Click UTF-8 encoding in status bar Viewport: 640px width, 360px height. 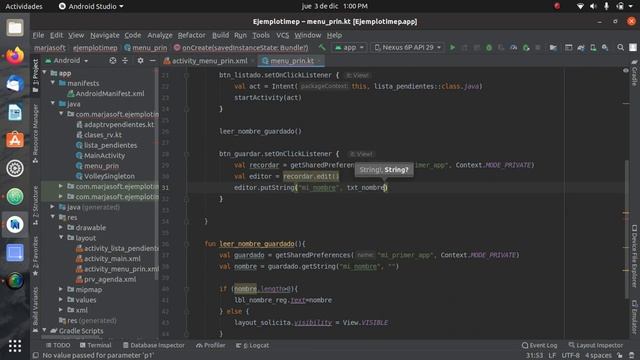570,356
